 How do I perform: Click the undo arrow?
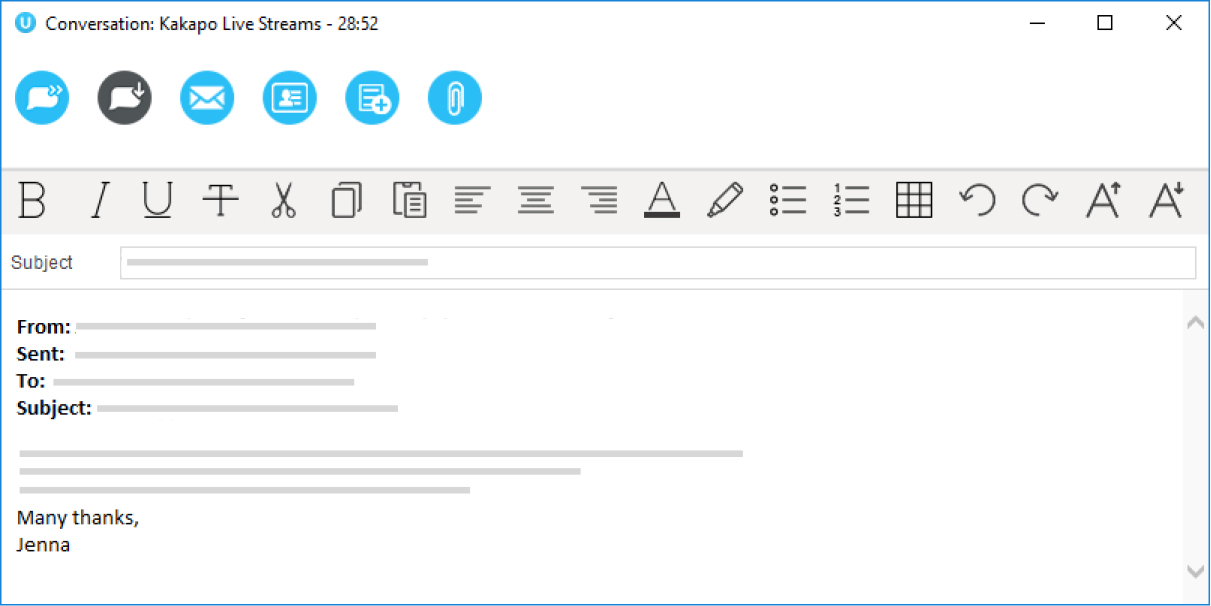pyautogui.click(x=977, y=200)
